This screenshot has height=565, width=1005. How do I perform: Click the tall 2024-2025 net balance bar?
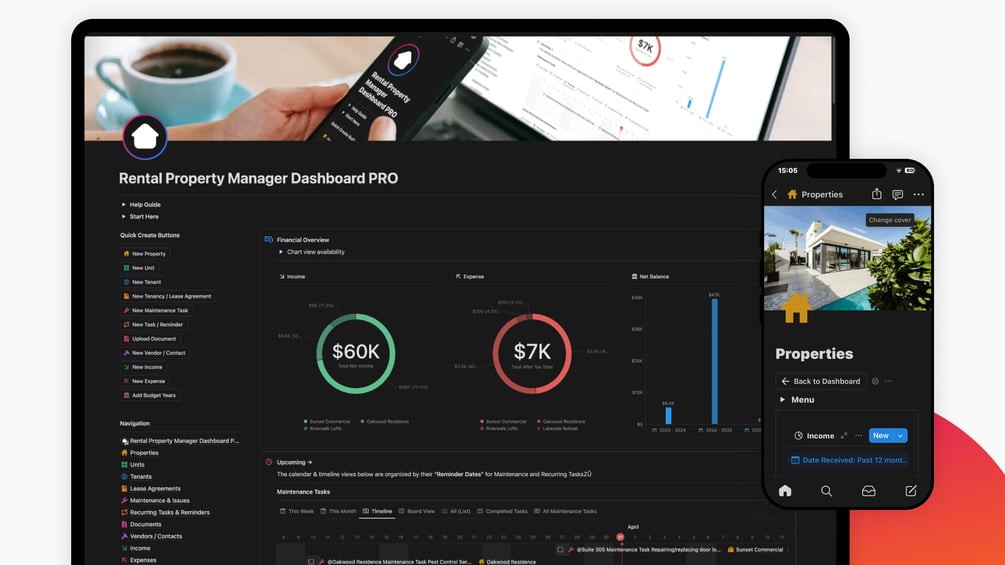(715, 361)
